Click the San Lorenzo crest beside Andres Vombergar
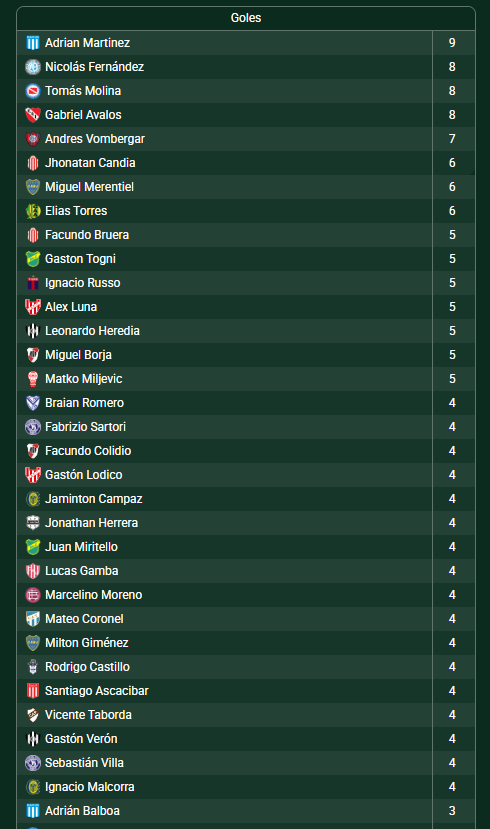Screen dimensions: 490x829 33,139
